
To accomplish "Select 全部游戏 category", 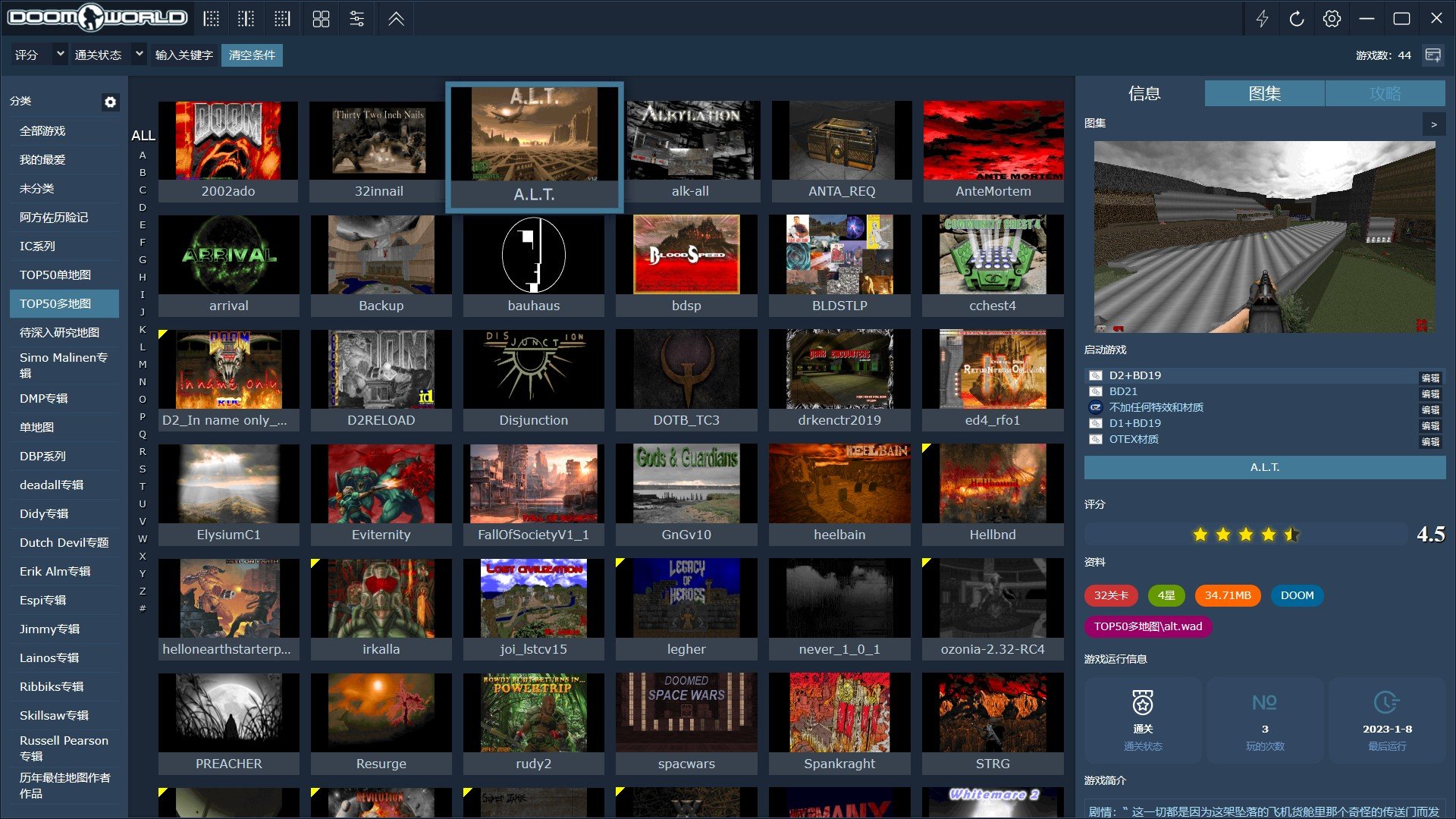I will 64,131.
